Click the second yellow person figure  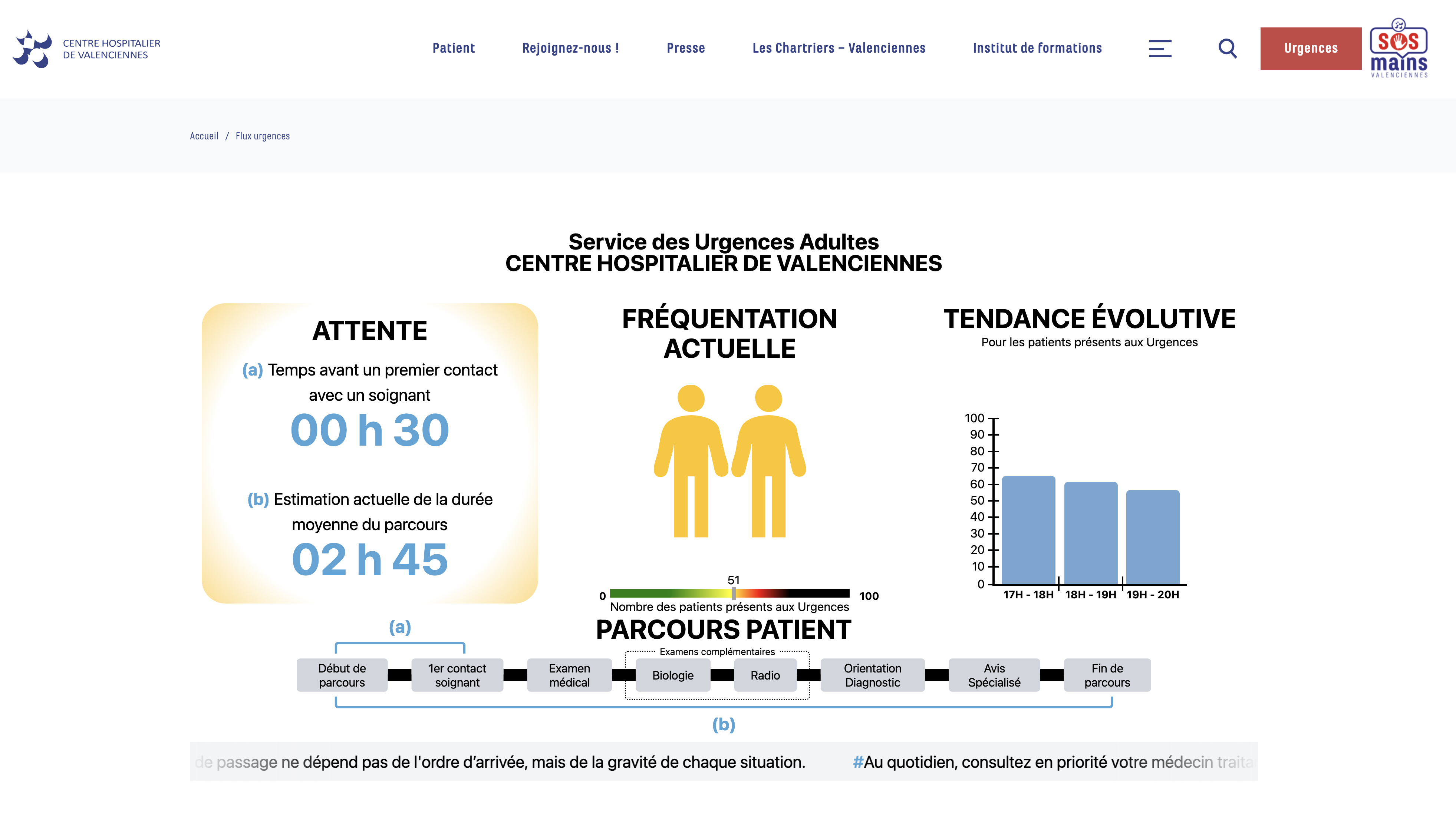click(768, 461)
